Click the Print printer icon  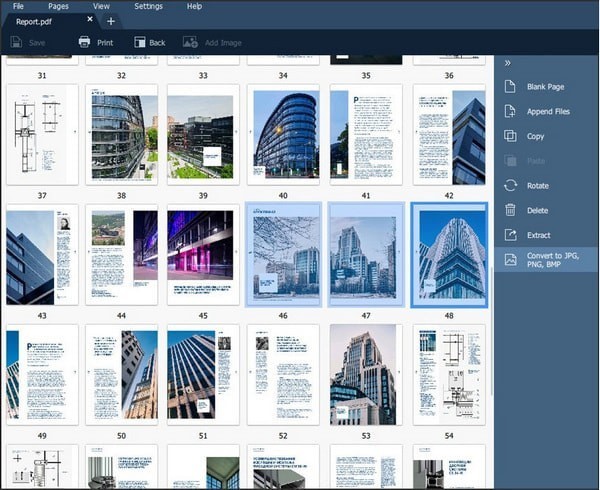click(x=84, y=42)
